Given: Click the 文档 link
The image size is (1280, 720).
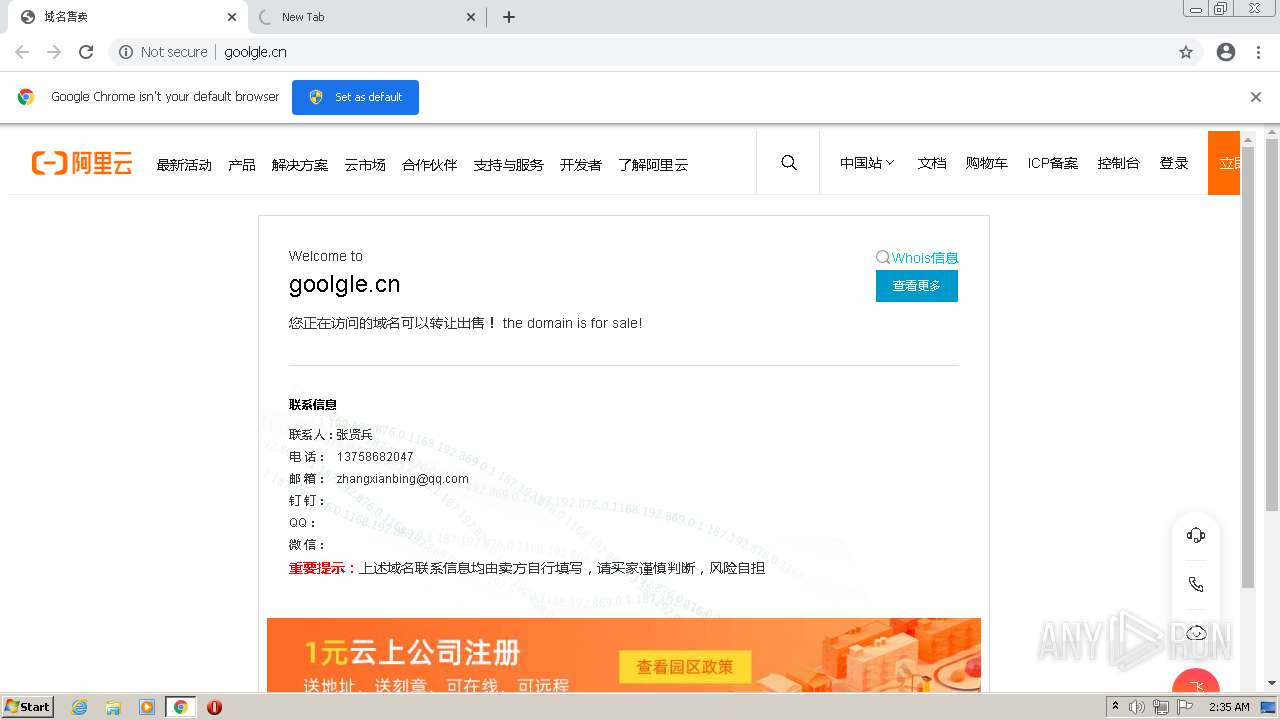Looking at the screenshot, I should (x=932, y=163).
